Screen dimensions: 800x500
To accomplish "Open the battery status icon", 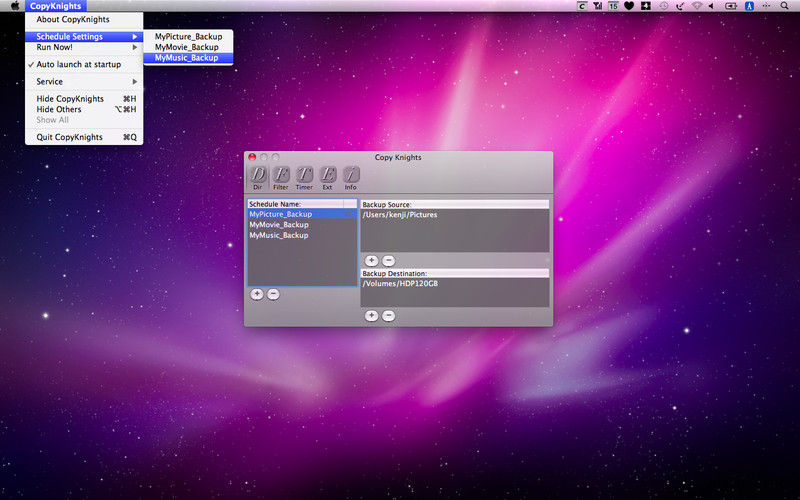I will [731, 6].
